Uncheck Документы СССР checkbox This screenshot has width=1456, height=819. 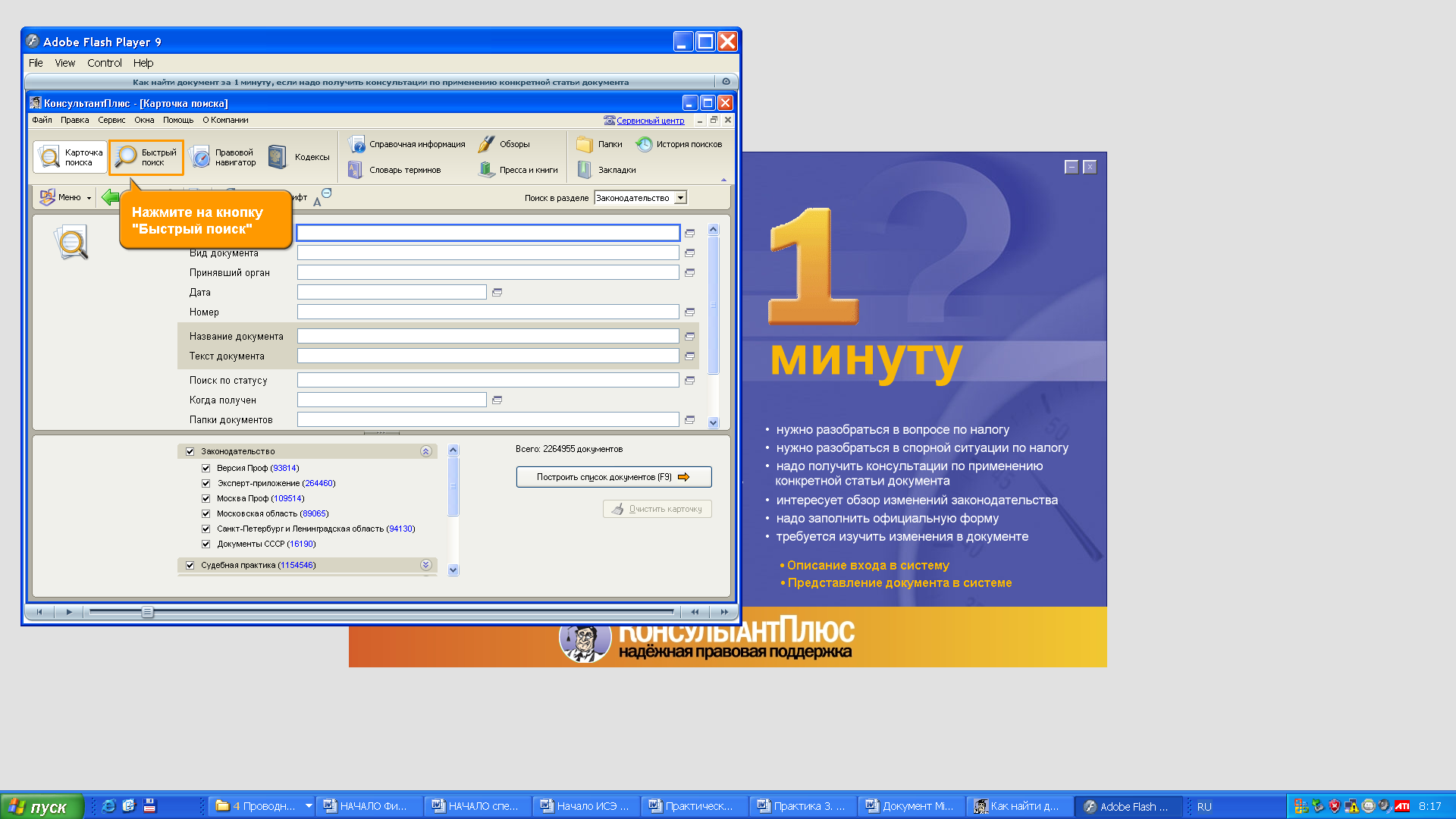(206, 544)
